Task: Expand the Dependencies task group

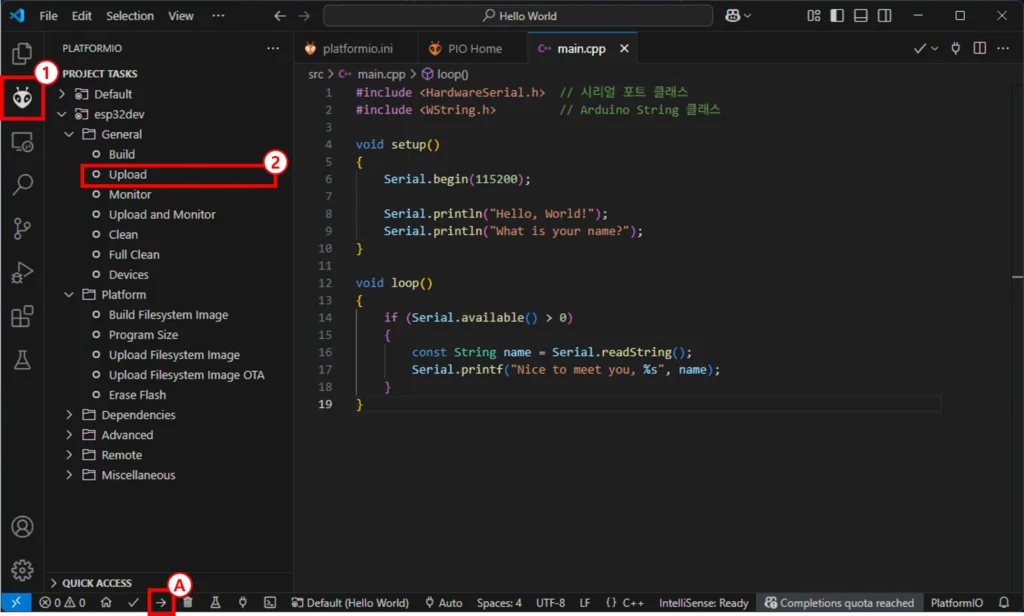Action: pyautogui.click(x=138, y=415)
